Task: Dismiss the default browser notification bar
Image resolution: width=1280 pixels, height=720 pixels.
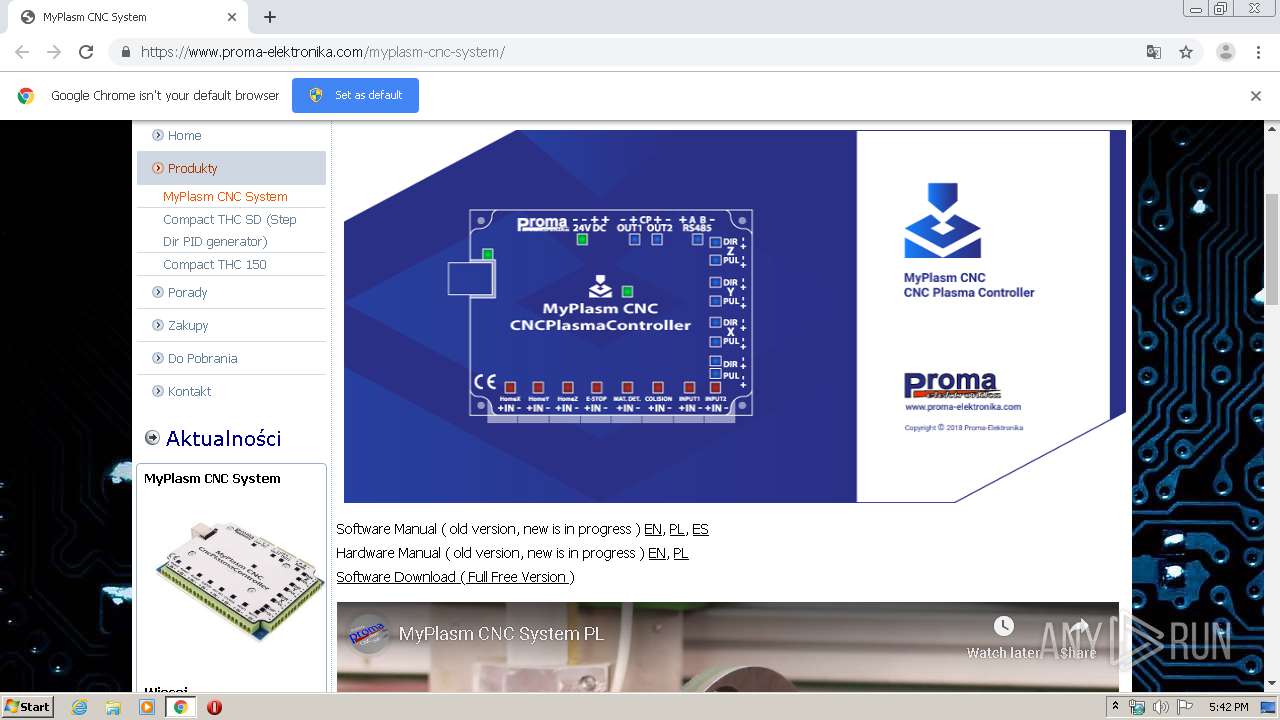Action: pos(1255,96)
